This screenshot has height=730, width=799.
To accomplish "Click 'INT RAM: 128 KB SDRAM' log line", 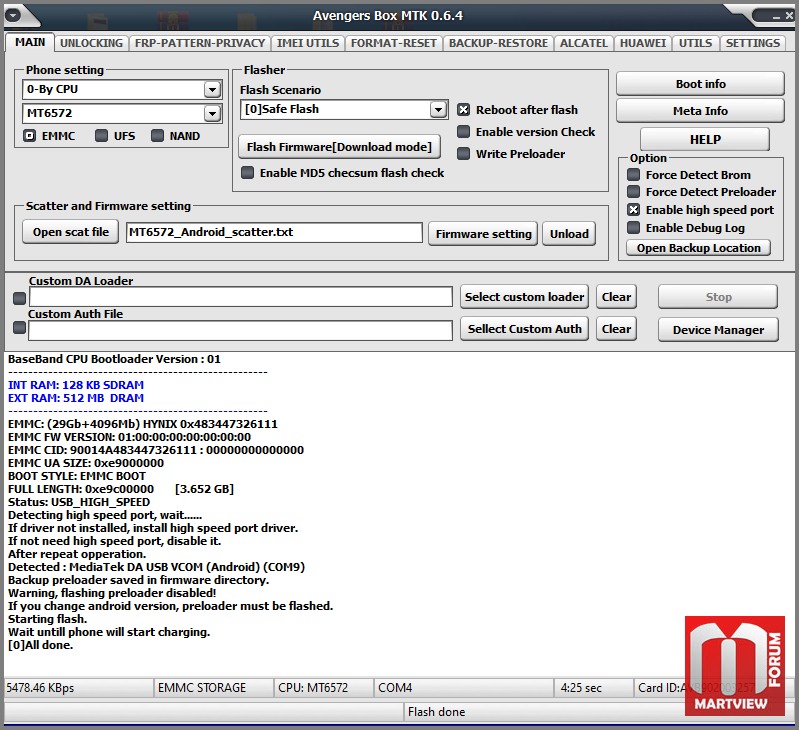I will pos(76,385).
